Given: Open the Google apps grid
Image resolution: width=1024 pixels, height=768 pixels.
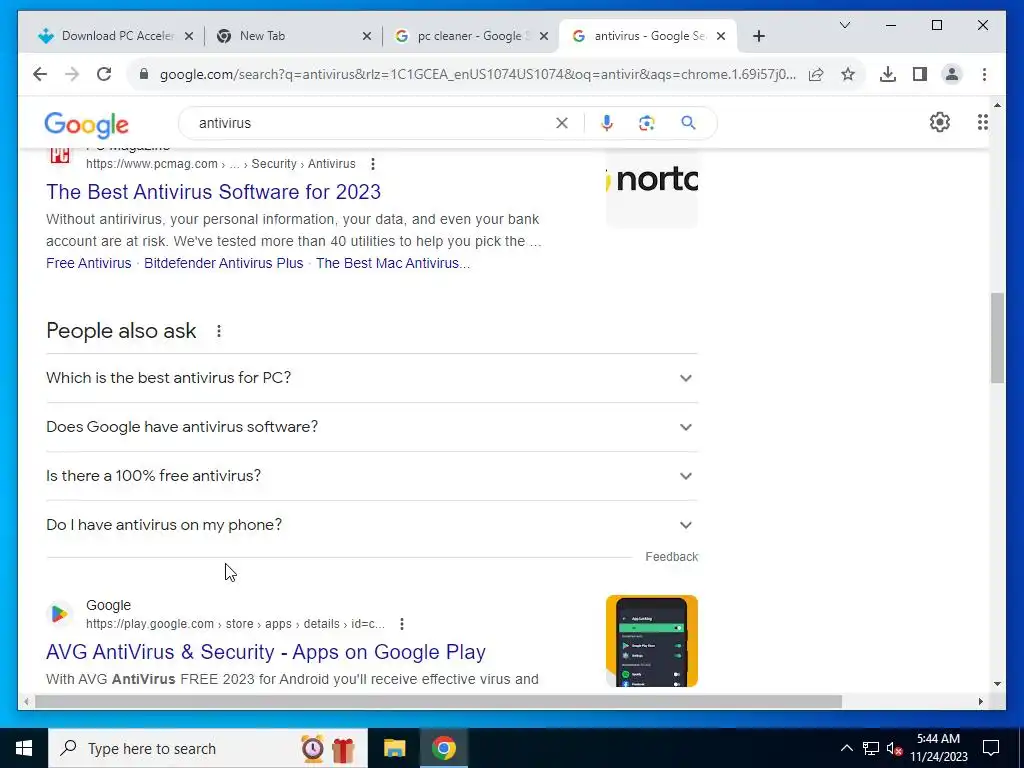Looking at the screenshot, I should [982, 122].
